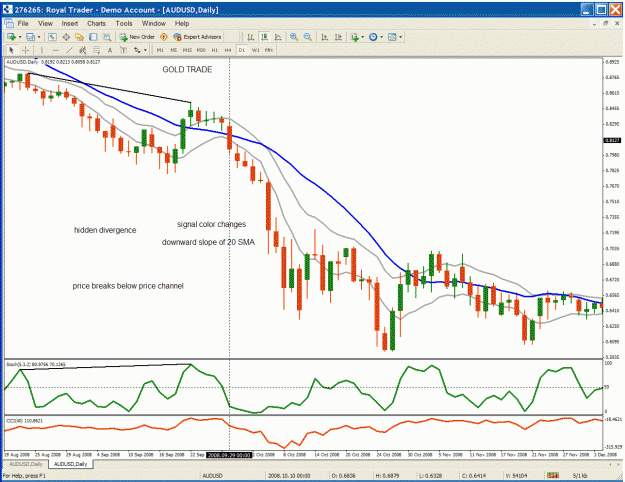Toggle the Expert Advisors button

tap(197, 37)
